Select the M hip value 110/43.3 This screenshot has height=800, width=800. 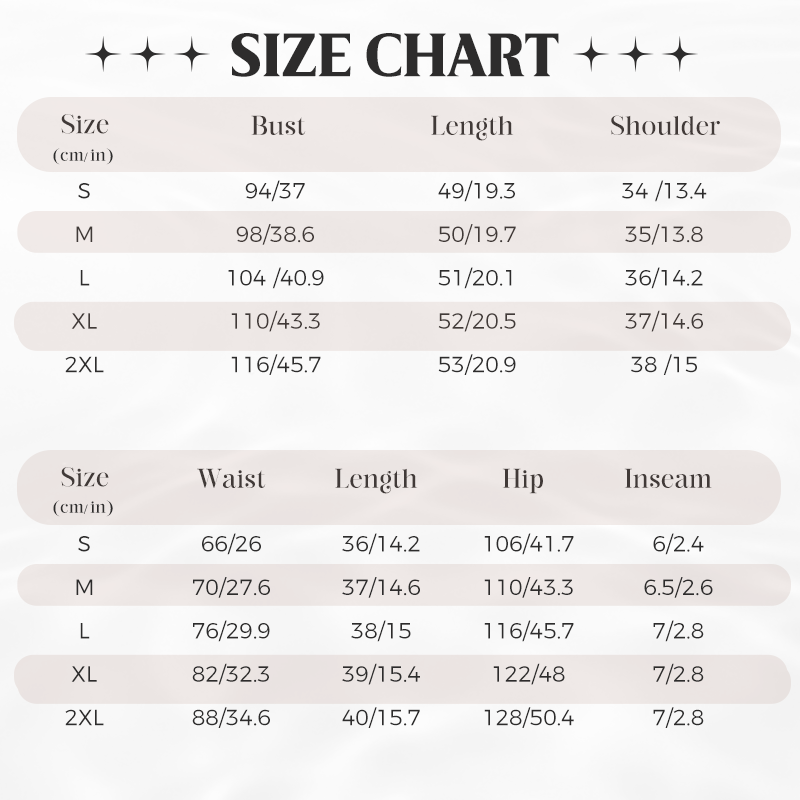tap(529, 588)
